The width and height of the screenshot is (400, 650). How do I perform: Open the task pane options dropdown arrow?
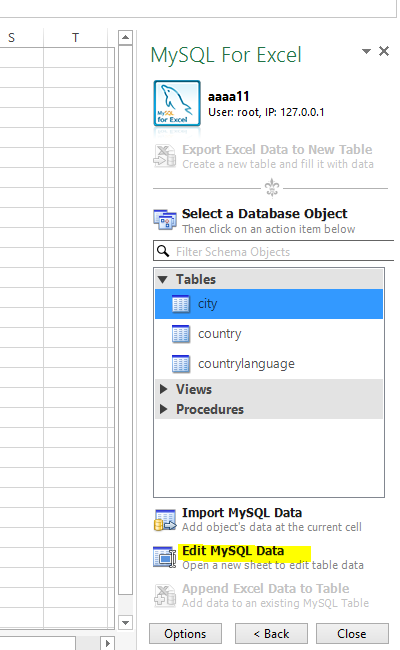coord(366,51)
